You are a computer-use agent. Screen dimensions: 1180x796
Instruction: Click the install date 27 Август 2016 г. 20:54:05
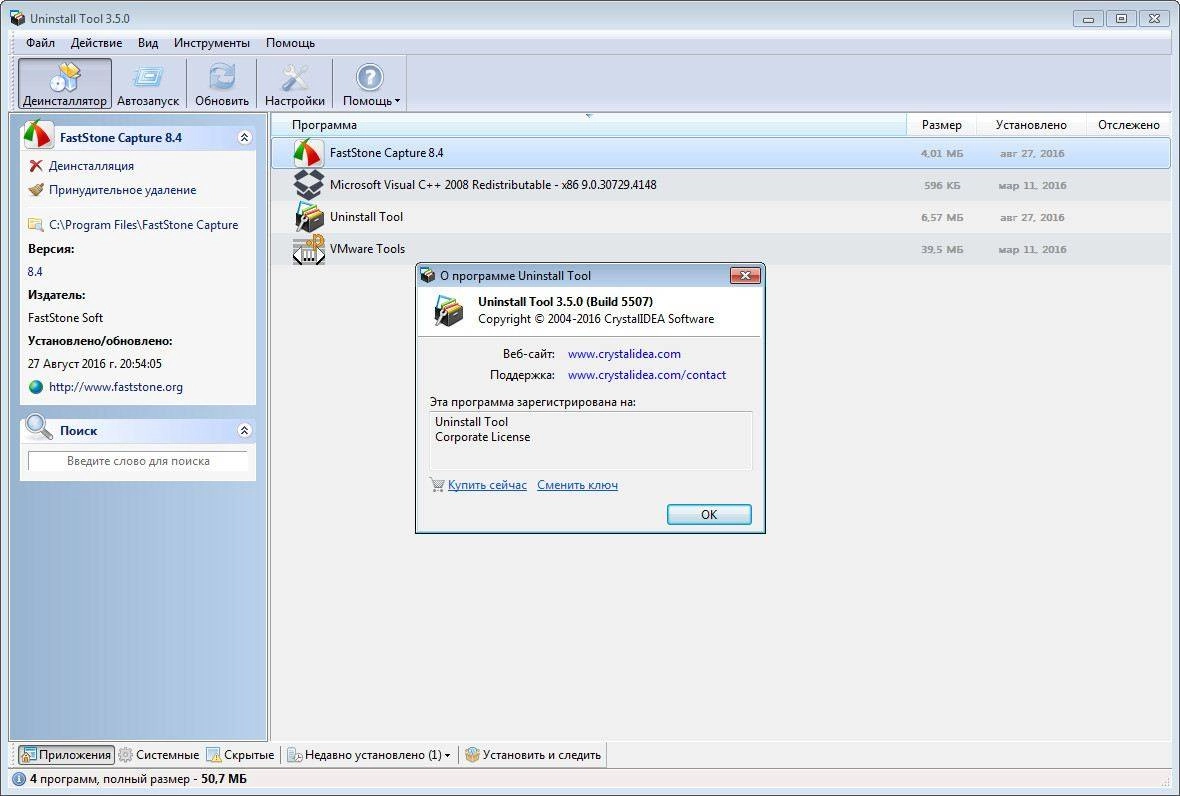point(95,363)
